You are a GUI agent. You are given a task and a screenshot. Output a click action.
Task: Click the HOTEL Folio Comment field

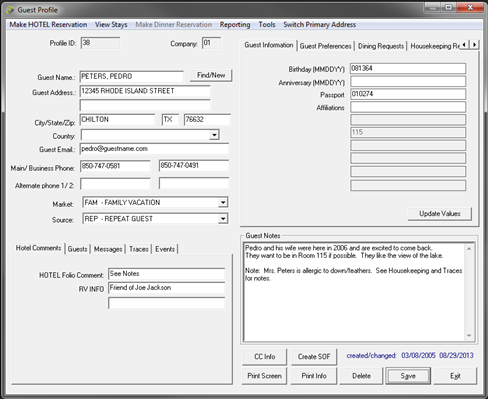pyautogui.click(x=166, y=274)
